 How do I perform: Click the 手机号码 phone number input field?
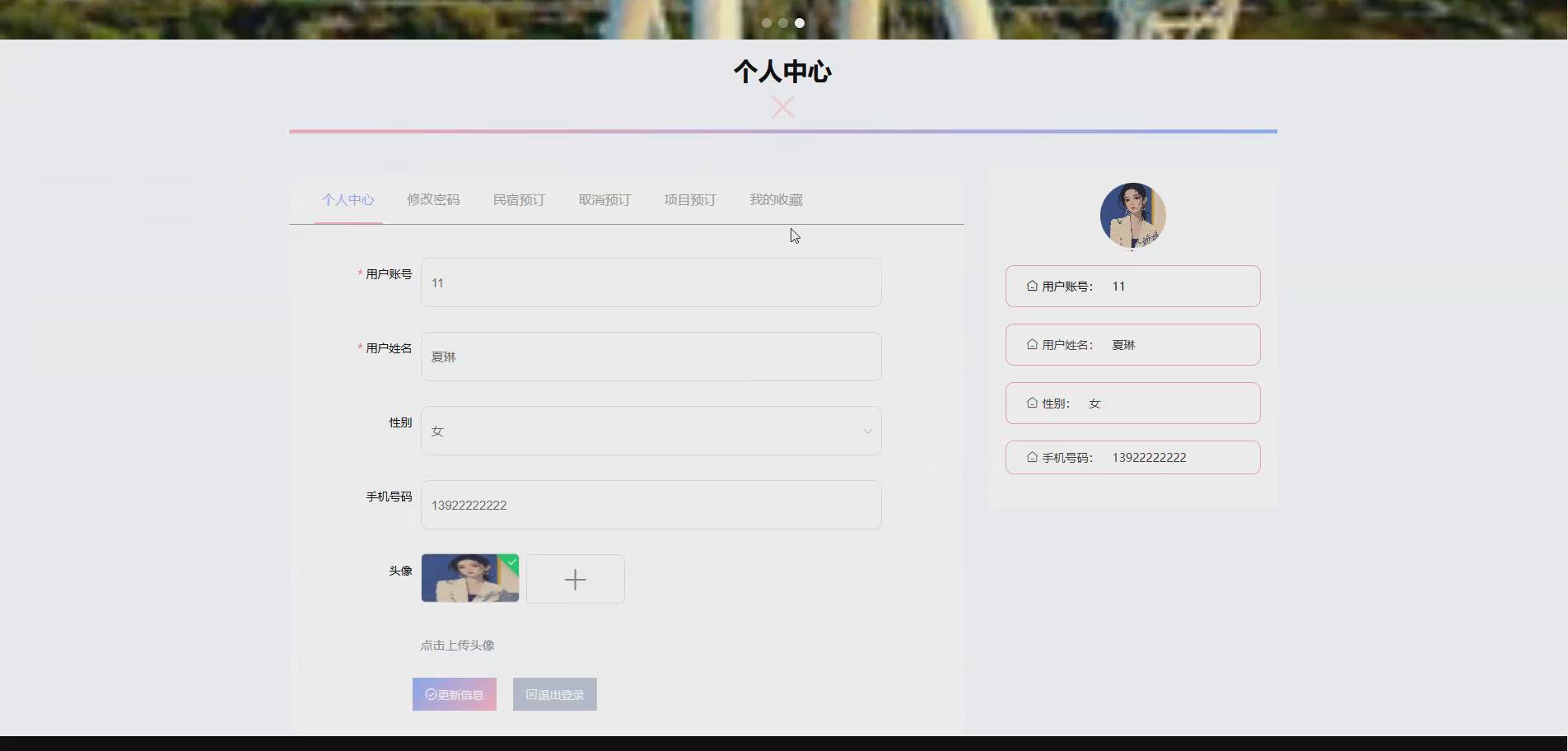(x=651, y=505)
